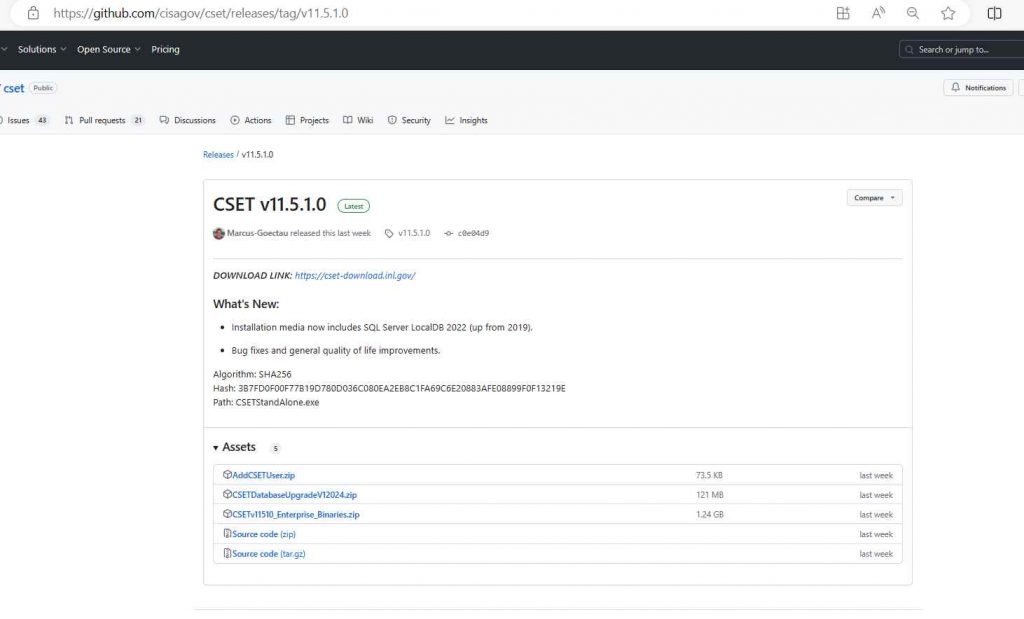
Task: Open the Insights tab
Action: click(x=466, y=120)
